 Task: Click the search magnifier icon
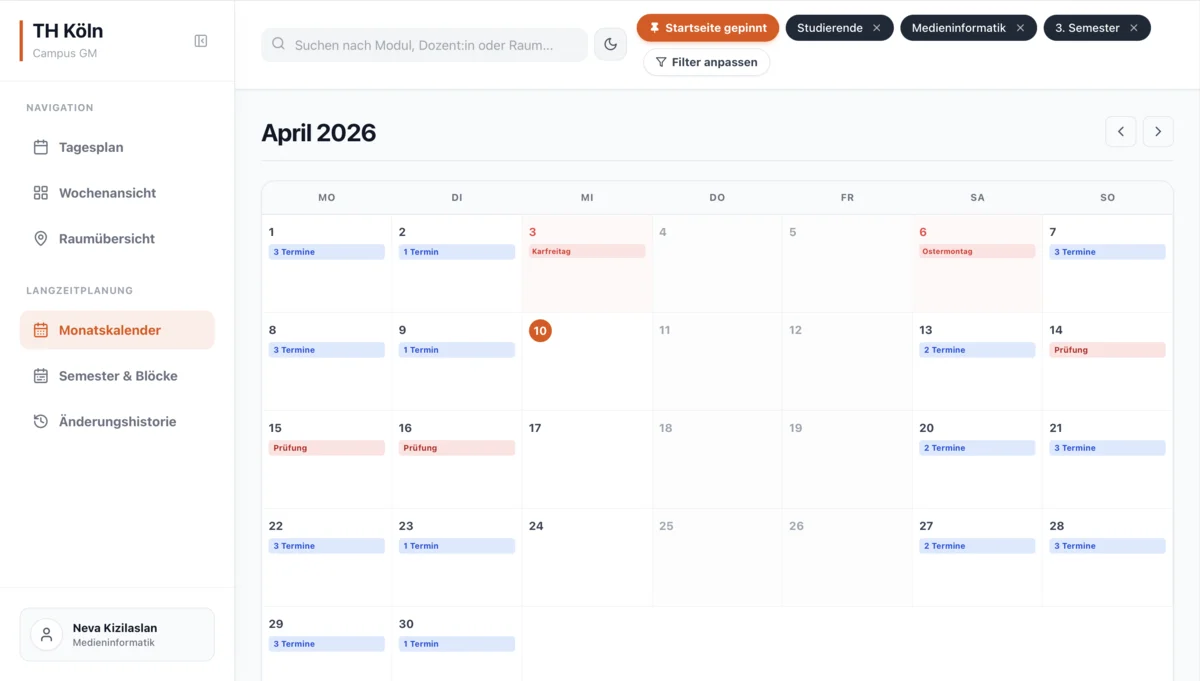pos(279,44)
